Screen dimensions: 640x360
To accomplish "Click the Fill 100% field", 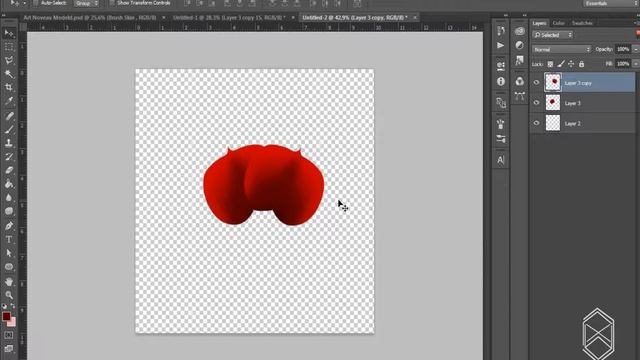I will pos(623,64).
